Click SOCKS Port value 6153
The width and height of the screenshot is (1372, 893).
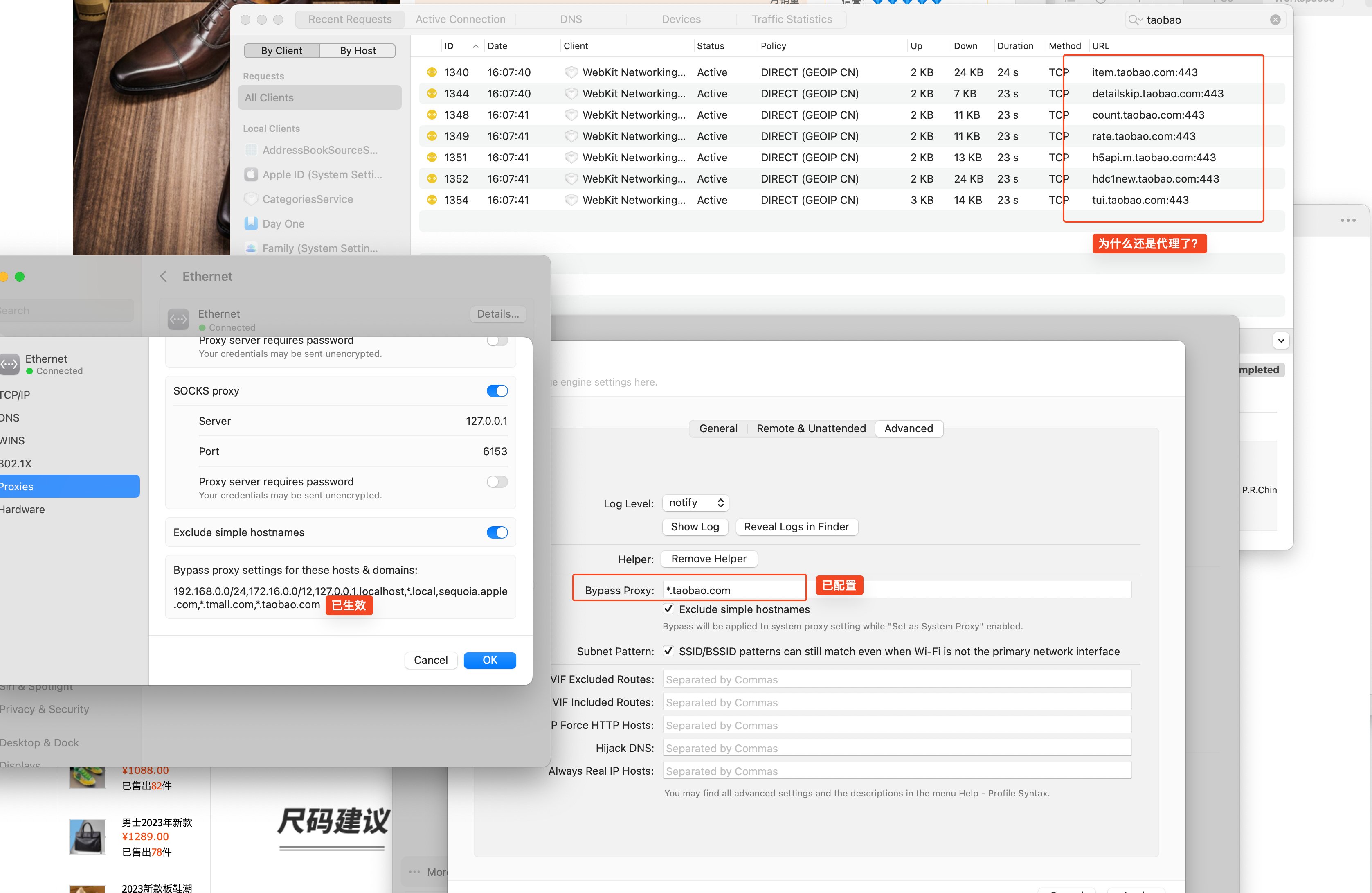coord(495,451)
